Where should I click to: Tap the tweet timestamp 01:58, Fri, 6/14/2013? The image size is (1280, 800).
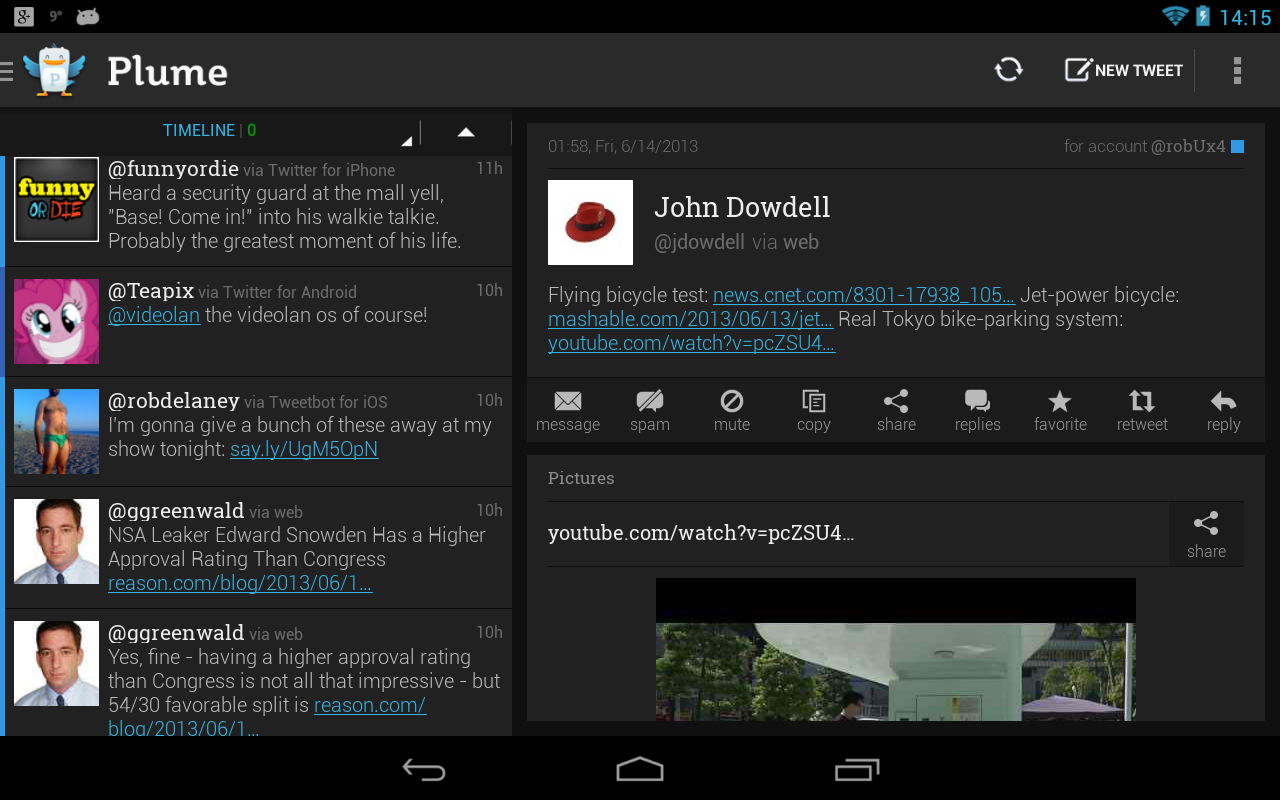(623, 146)
